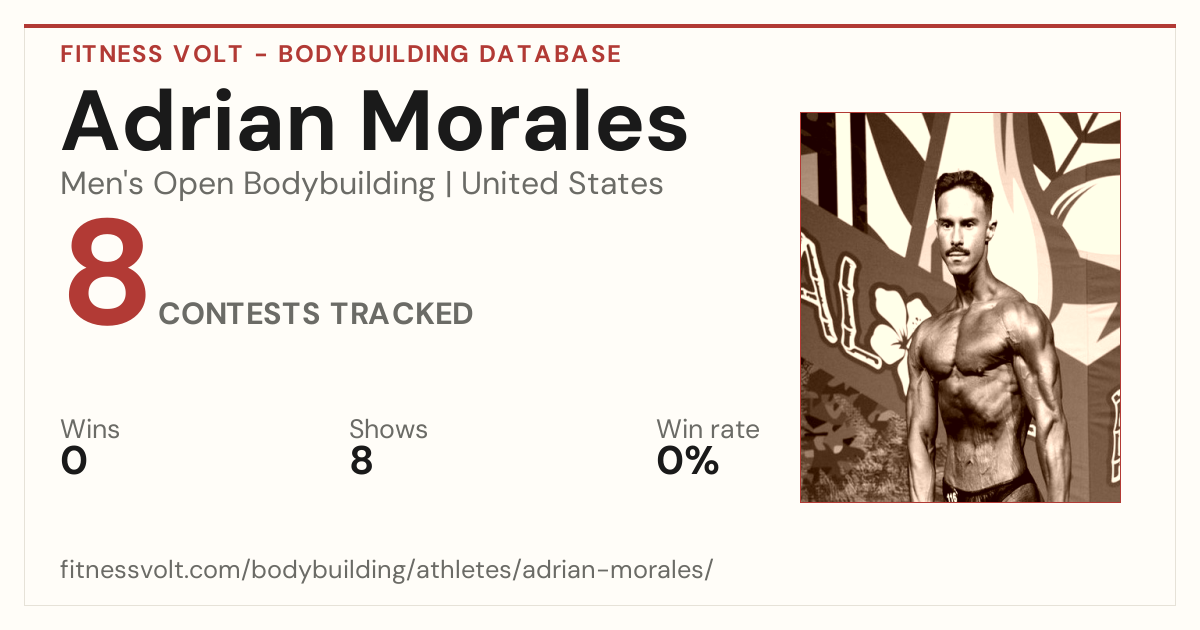Click the "United States" country text
Image resolution: width=1200 pixels, height=630 pixels.
point(563,184)
